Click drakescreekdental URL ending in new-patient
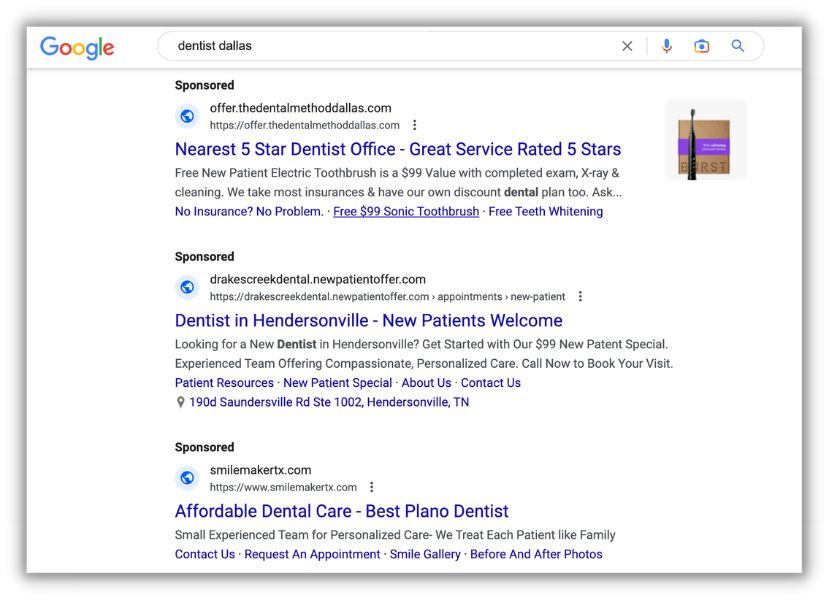 (x=387, y=297)
